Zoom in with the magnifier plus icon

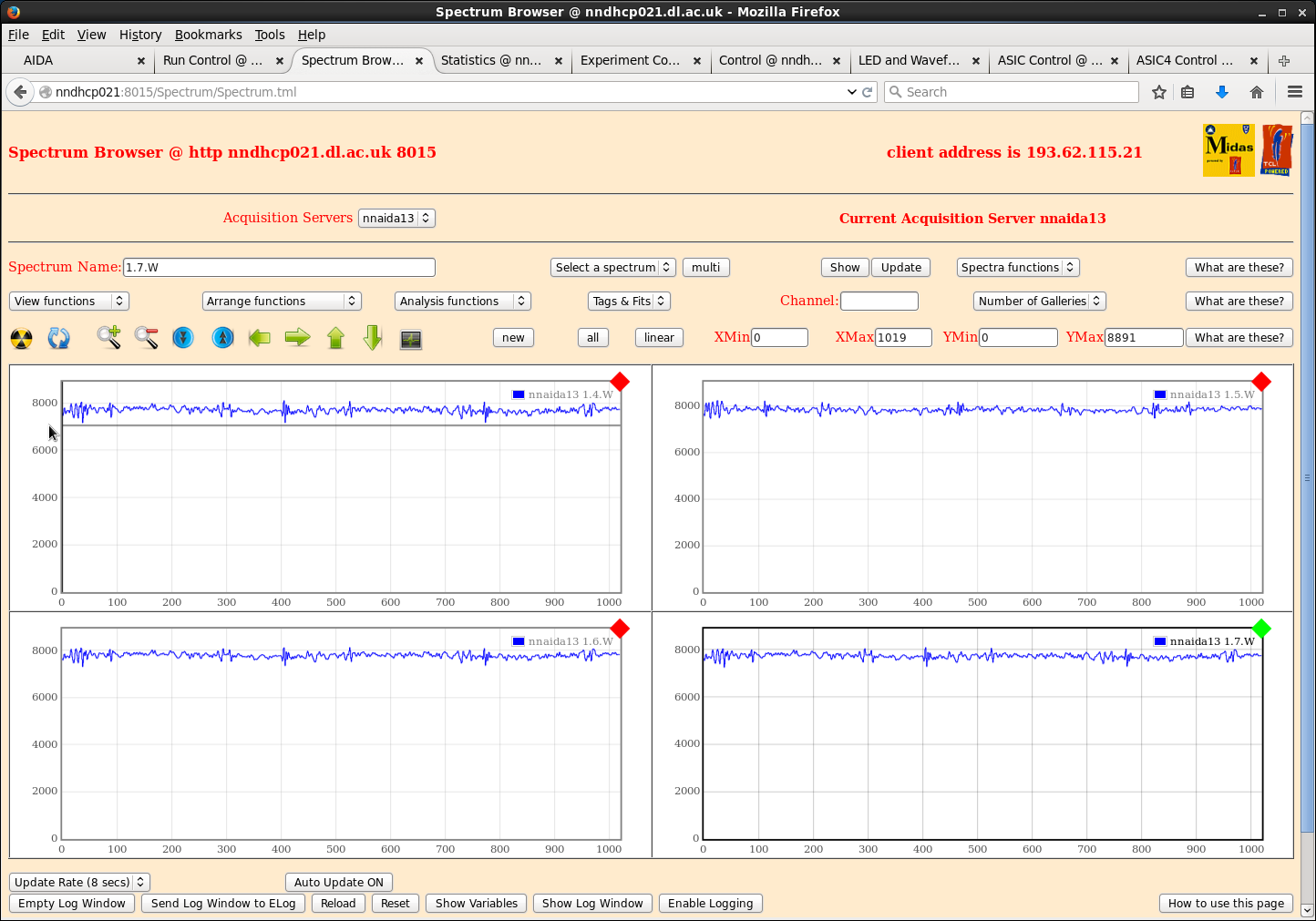coord(109,338)
